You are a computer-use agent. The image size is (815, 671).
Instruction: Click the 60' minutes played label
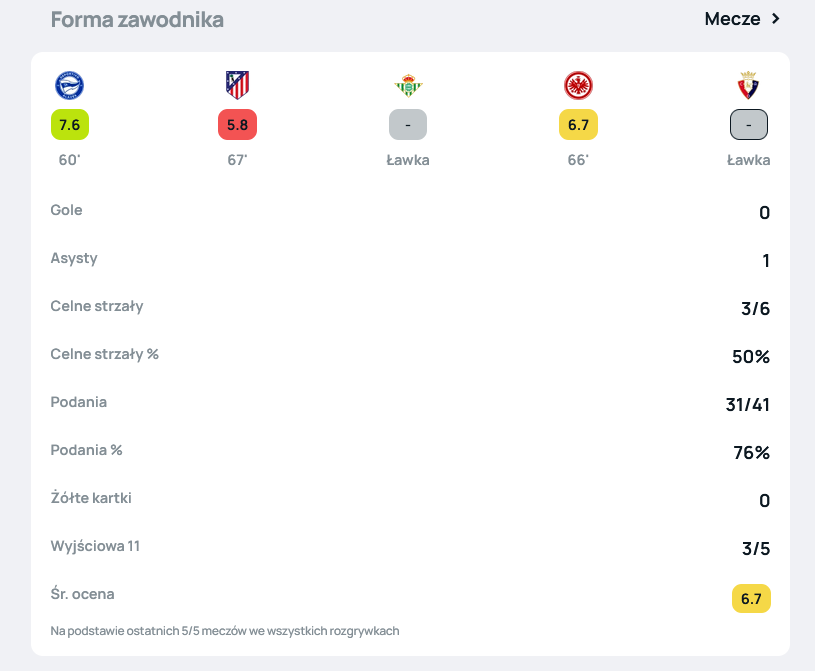[69, 160]
